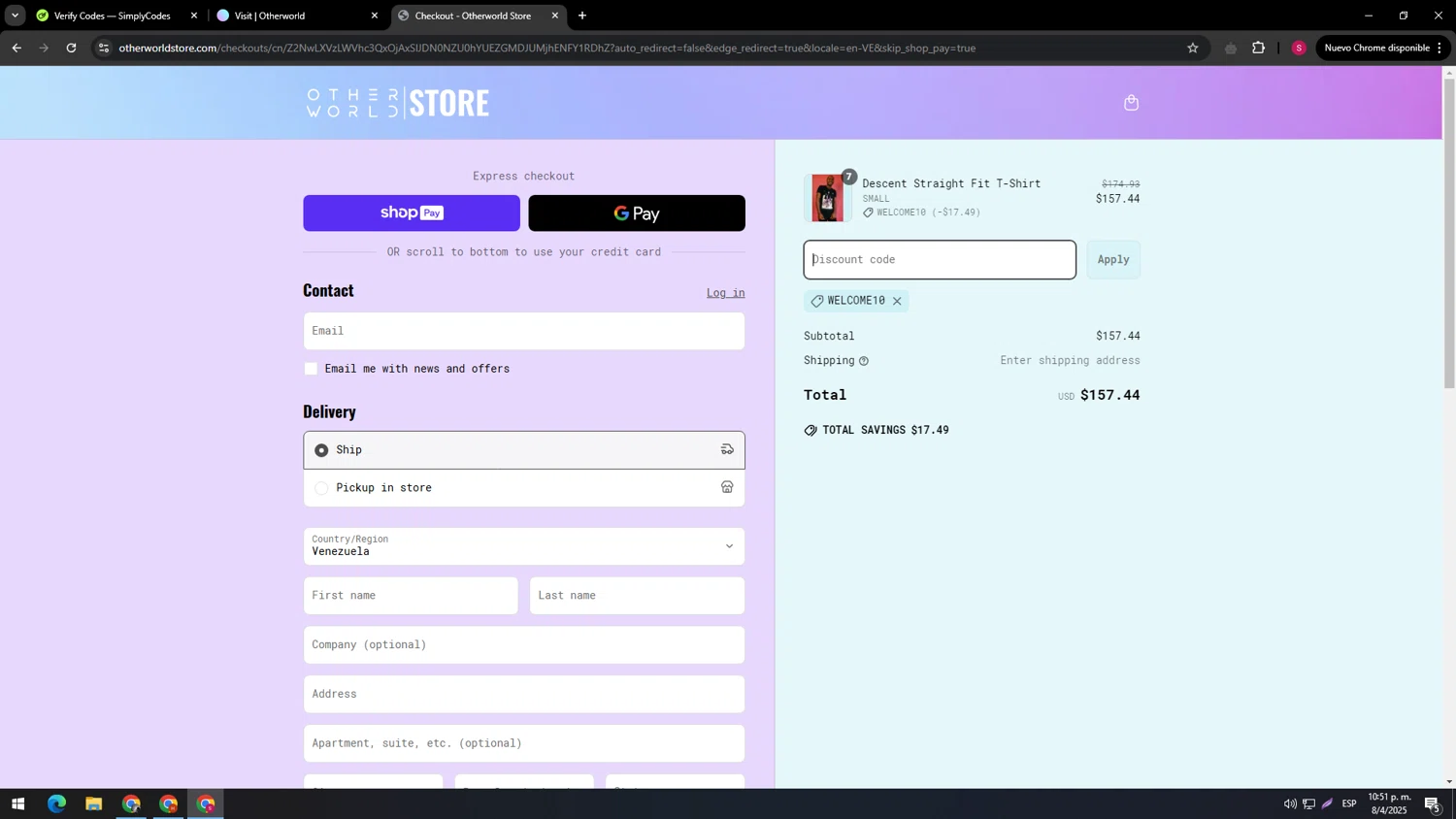The height and width of the screenshot is (819, 1456).
Task: Open the Country/Region dropdown
Action: (524, 546)
